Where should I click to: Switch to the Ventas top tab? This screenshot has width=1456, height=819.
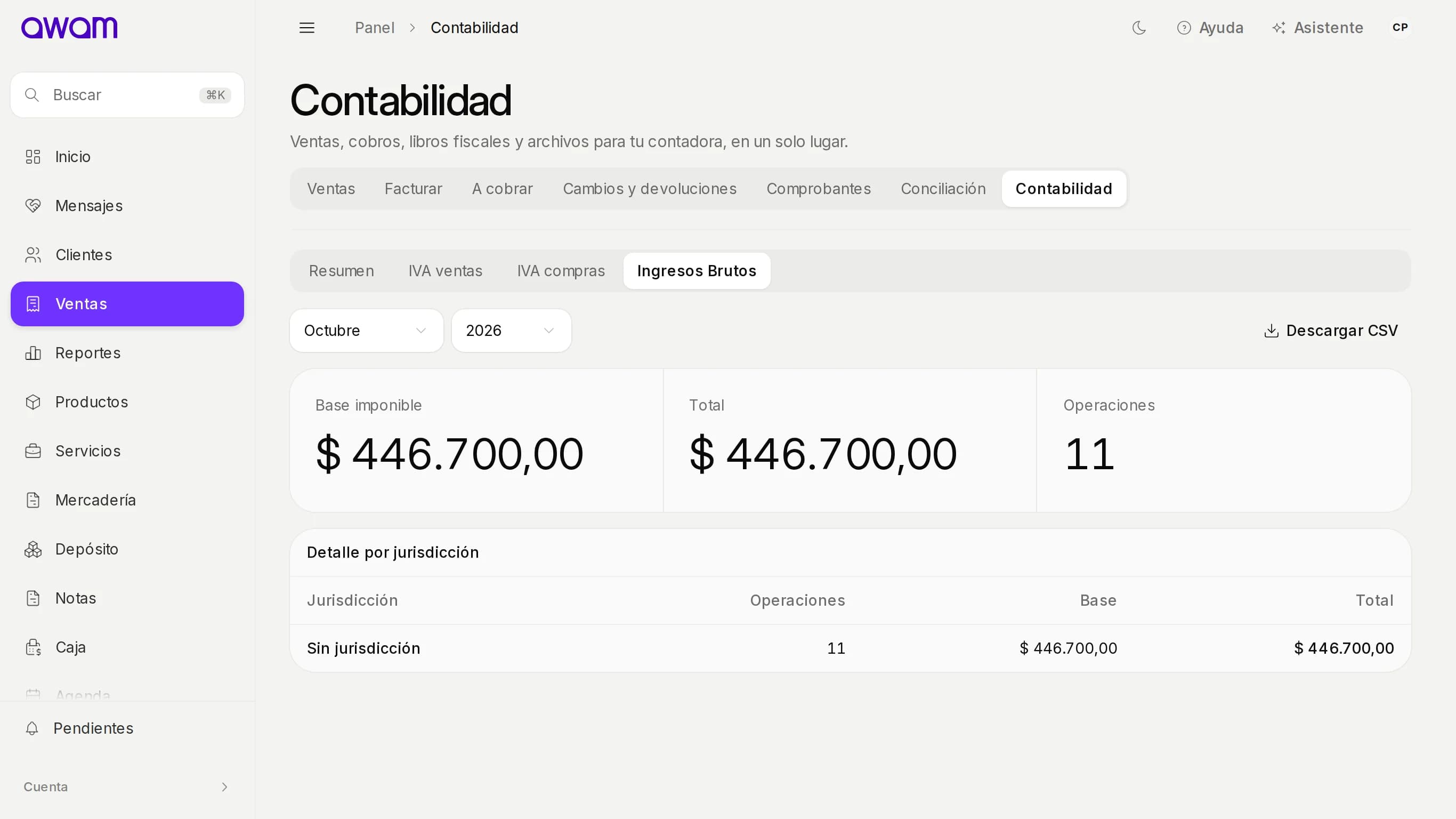(330, 189)
